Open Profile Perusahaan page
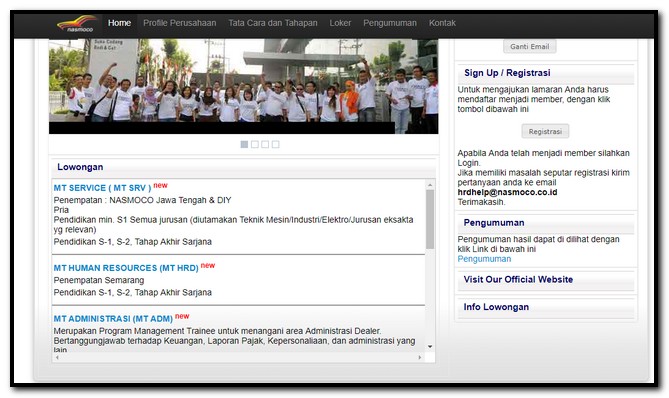Image resolution: width=669 pixels, height=398 pixels. click(180, 23)
